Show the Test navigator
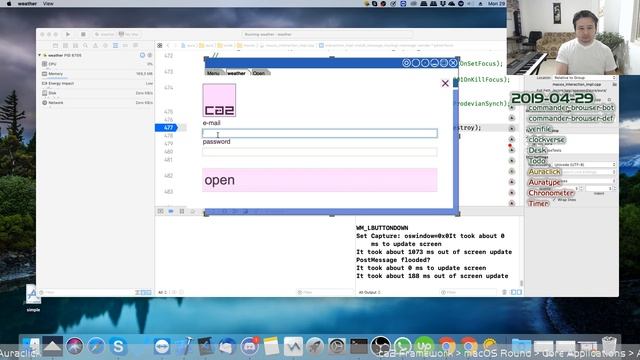 pyautogui.click(x=105, y=45)
